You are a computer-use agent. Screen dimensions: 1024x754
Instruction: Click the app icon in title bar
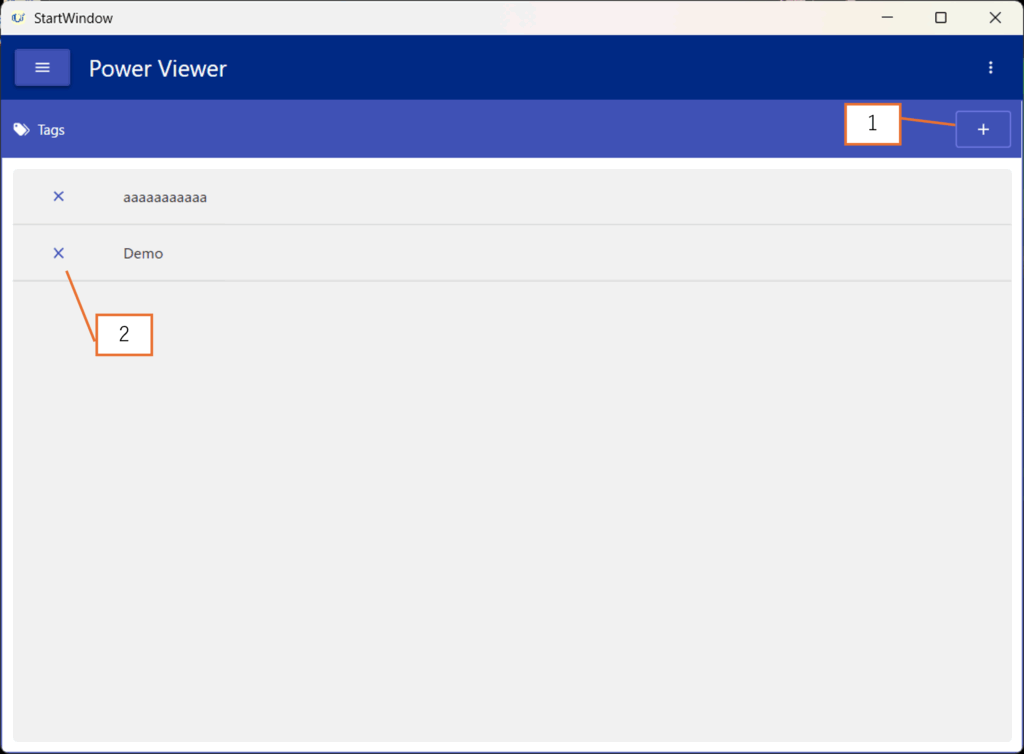pyautogui.click(x=18, y=18)
